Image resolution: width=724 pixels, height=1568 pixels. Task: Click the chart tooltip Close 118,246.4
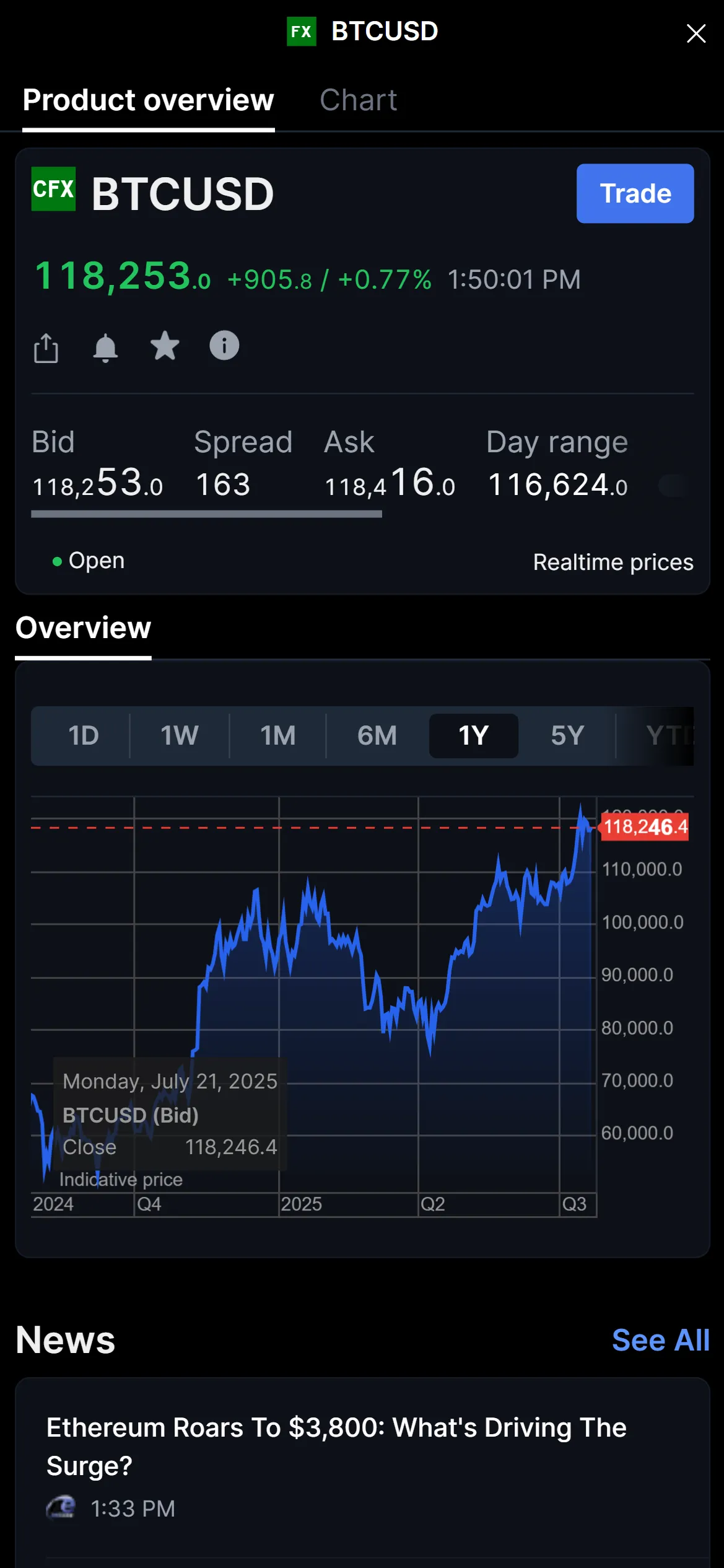coord(170,1147)
